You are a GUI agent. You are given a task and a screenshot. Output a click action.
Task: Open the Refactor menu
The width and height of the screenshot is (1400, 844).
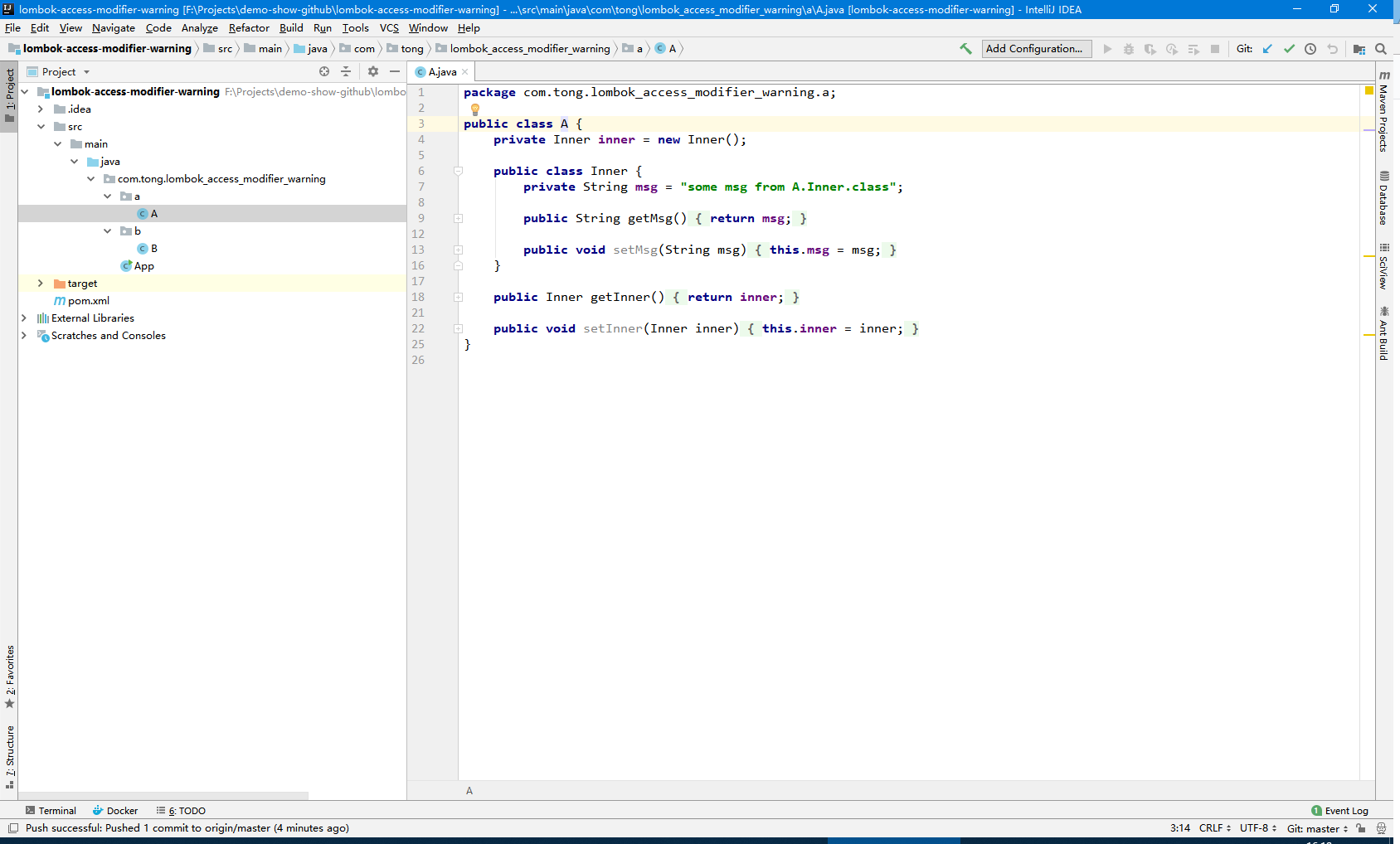249,27
